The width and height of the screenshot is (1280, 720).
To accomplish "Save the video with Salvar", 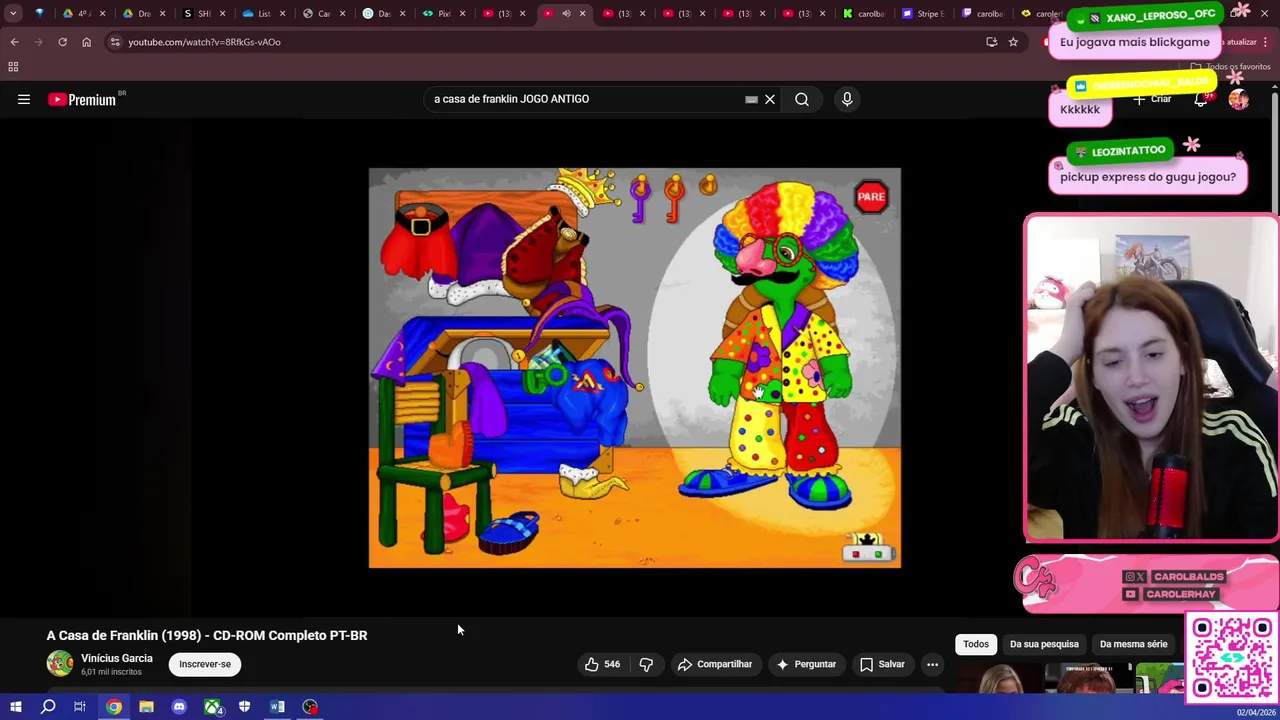I will (882, 664).
